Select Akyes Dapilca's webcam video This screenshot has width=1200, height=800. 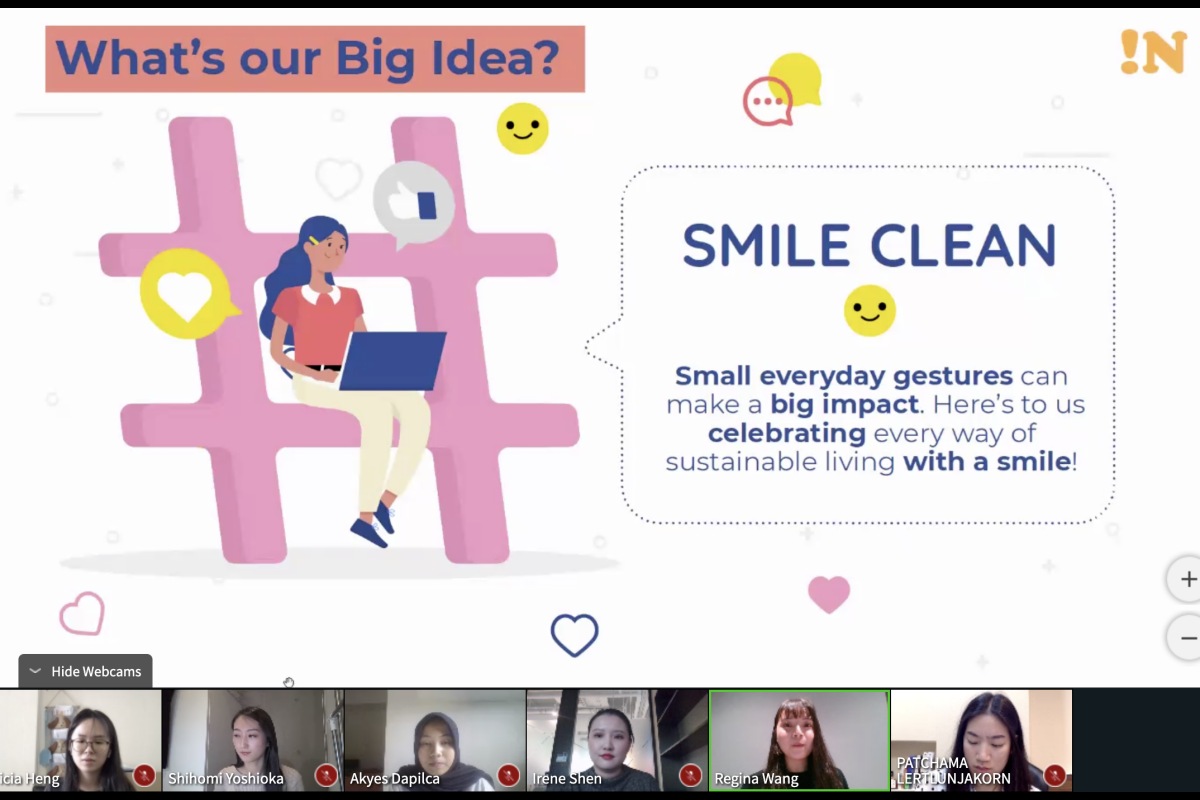tap(434, 735)
